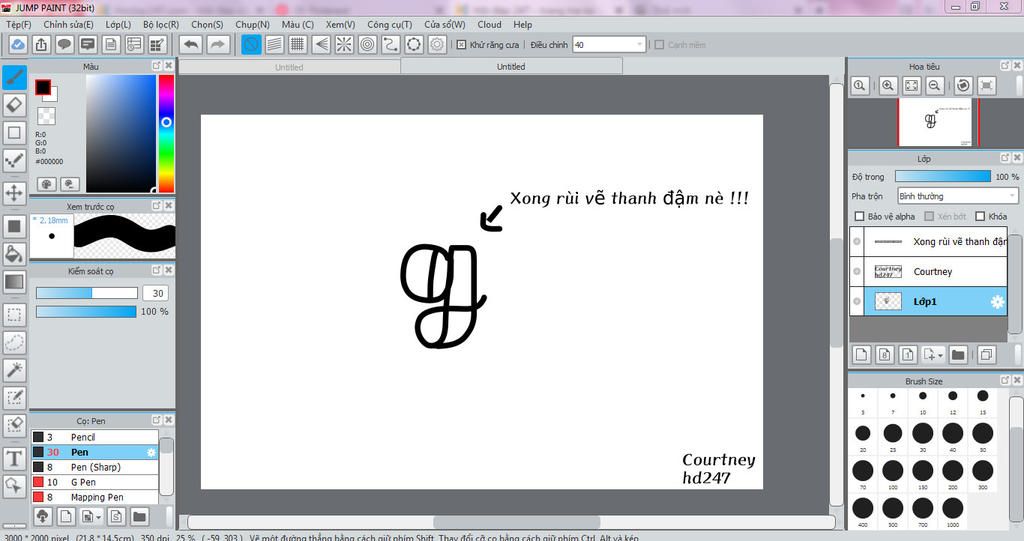This screenshot has width=1024, height=541.
Task: Toggle the Khóa layer lock checkbox
Action: [980, 216]
